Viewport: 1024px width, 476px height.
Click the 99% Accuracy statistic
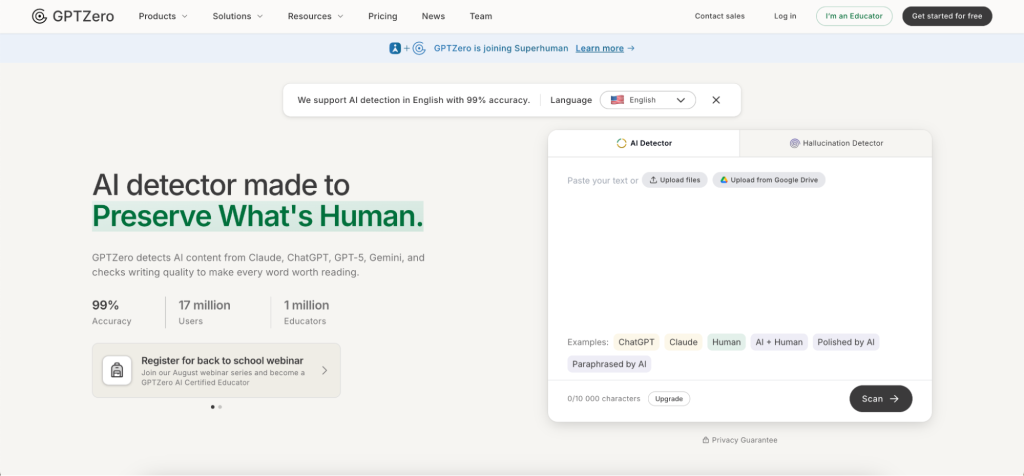pyautogui.click(x=112, y=312)
